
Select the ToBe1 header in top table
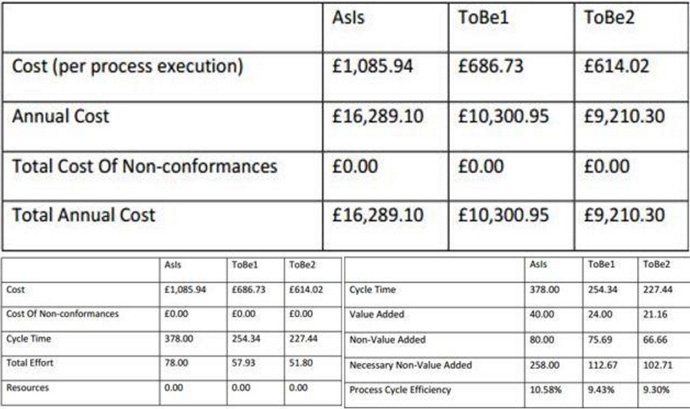[x=483, y=18]
